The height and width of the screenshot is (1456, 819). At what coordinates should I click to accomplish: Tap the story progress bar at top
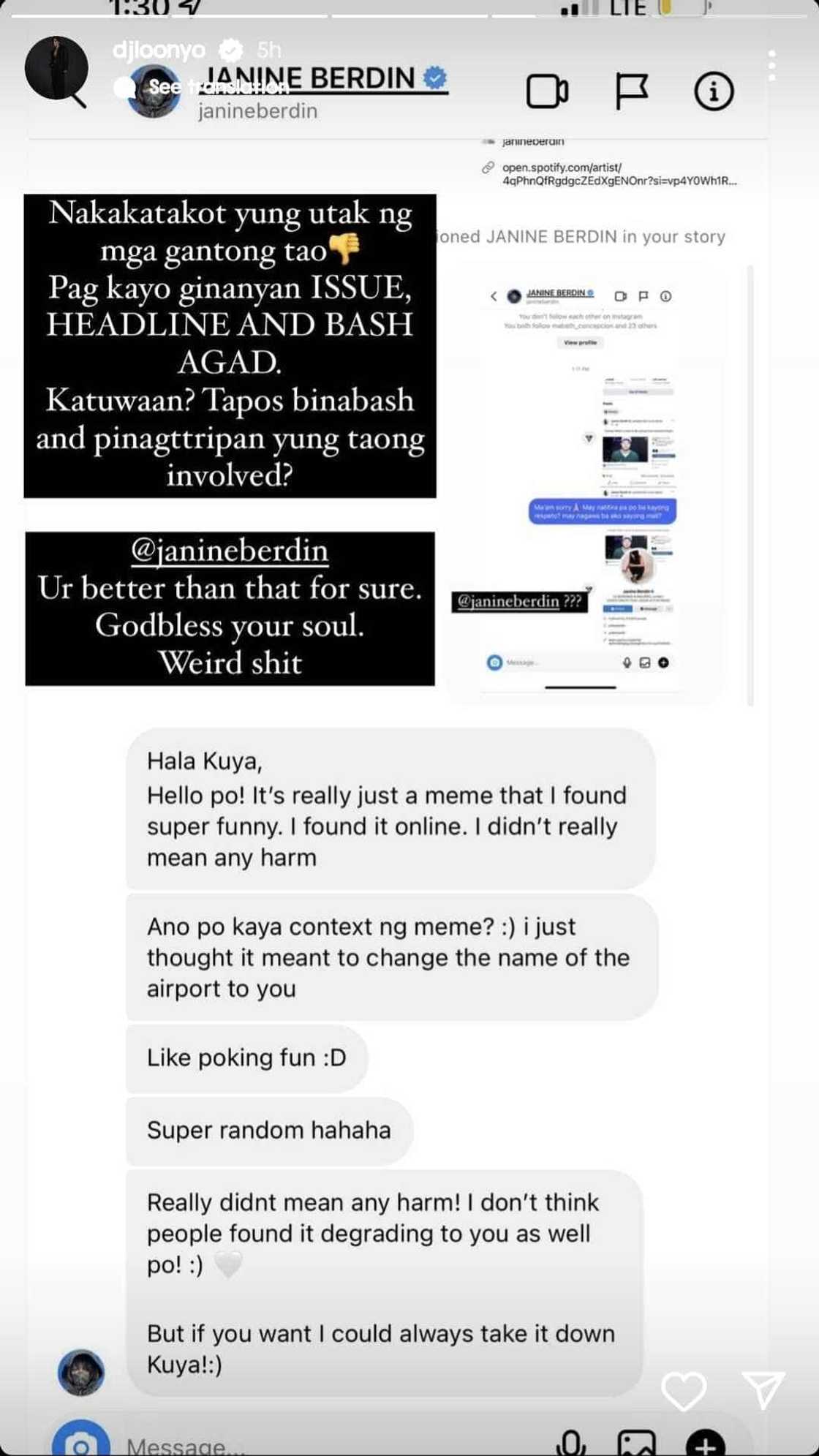point(409,15)
